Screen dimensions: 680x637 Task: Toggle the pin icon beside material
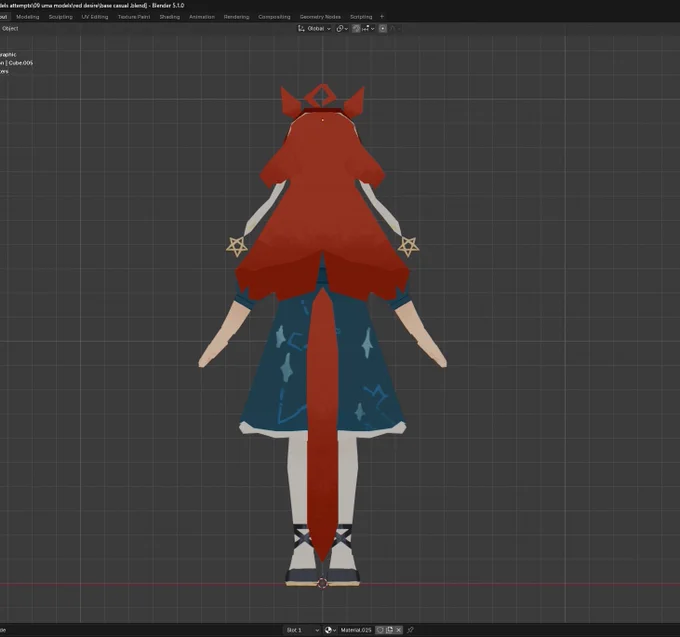coord(410,630)
